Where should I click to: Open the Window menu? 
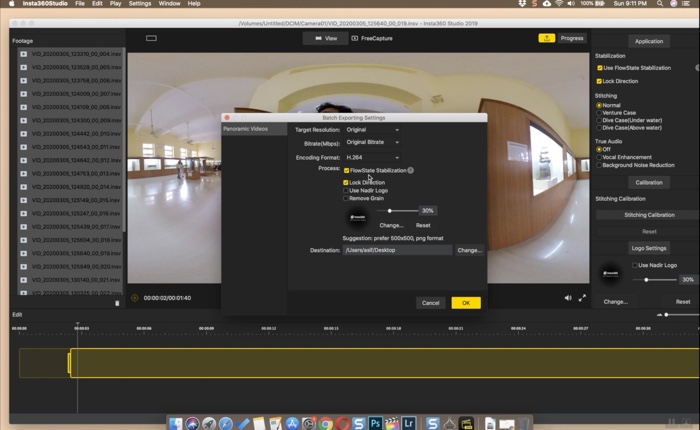[169, 4]
